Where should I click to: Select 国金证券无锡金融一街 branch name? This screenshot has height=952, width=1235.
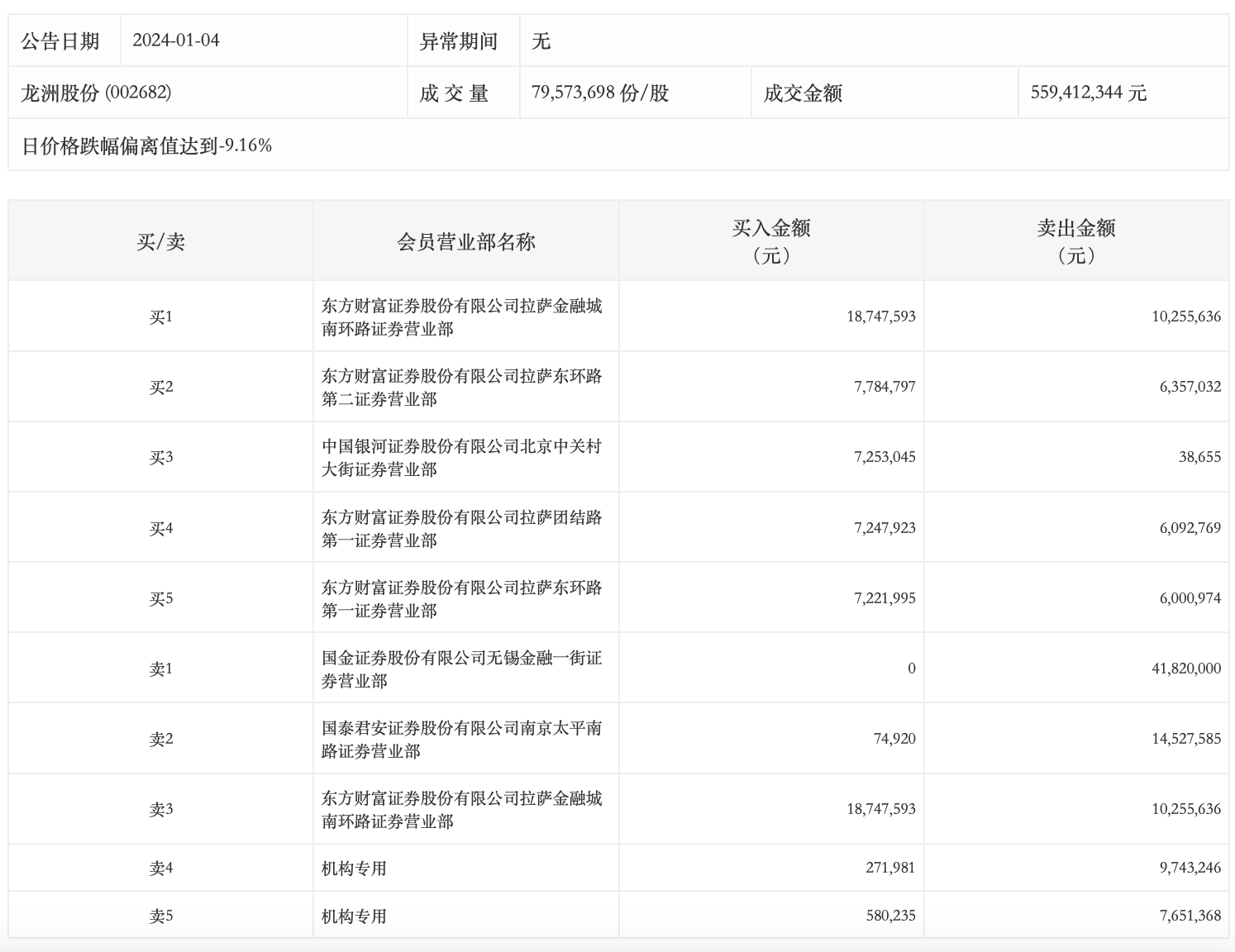462,669
